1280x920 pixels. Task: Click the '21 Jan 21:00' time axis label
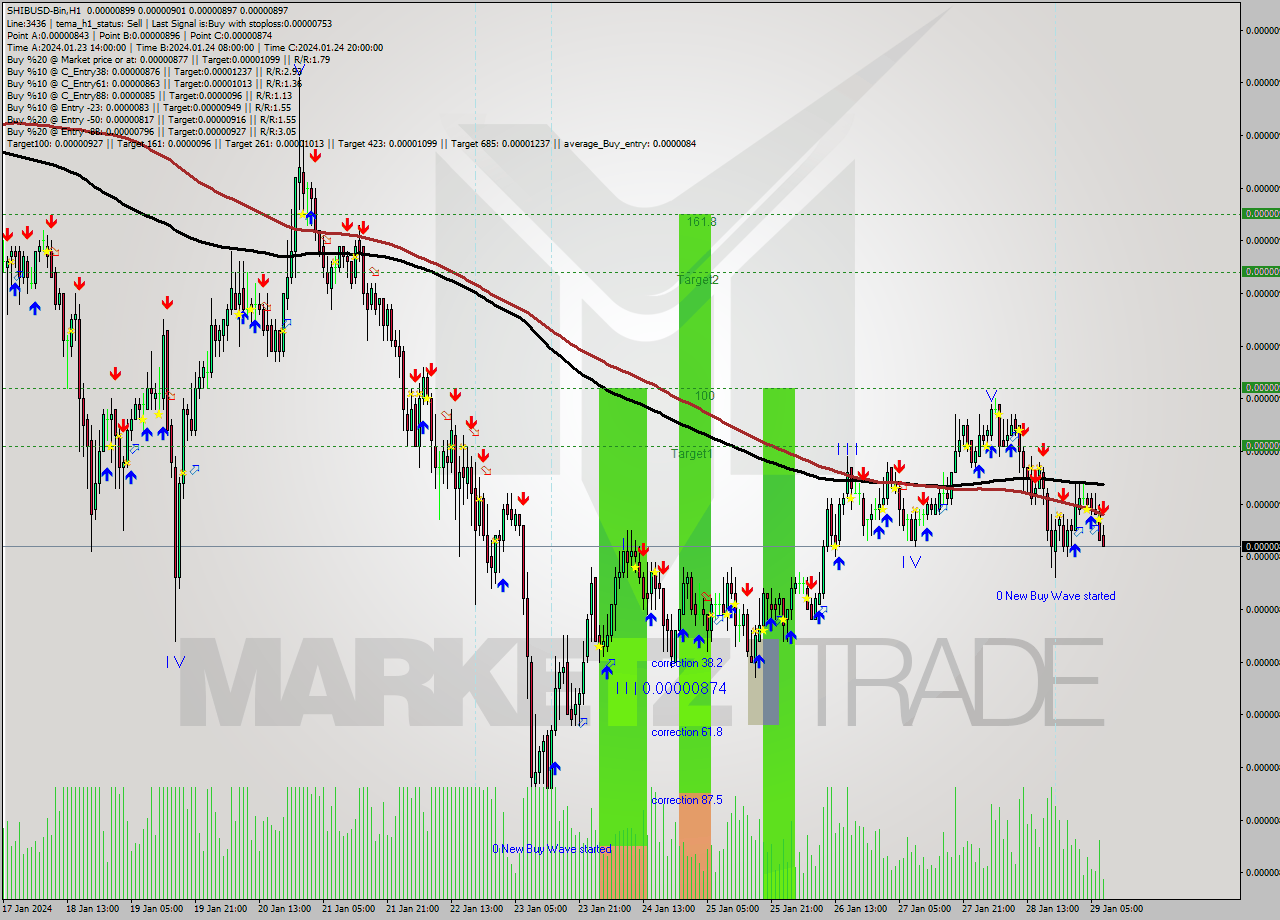[x=412, y=909]
